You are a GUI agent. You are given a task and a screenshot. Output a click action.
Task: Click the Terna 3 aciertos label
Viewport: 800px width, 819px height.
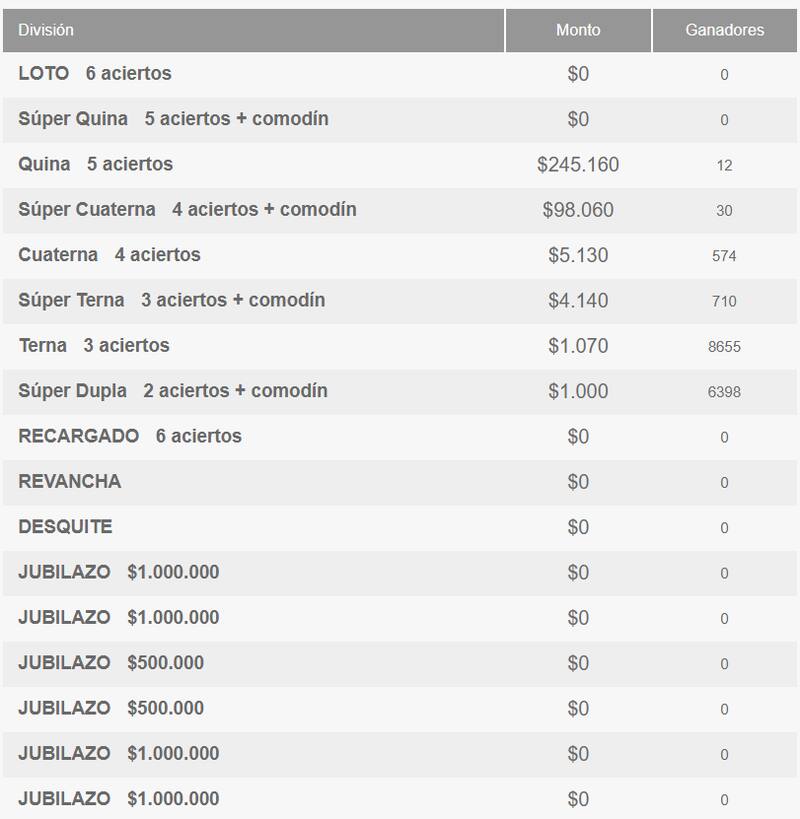tap(94, 346)
